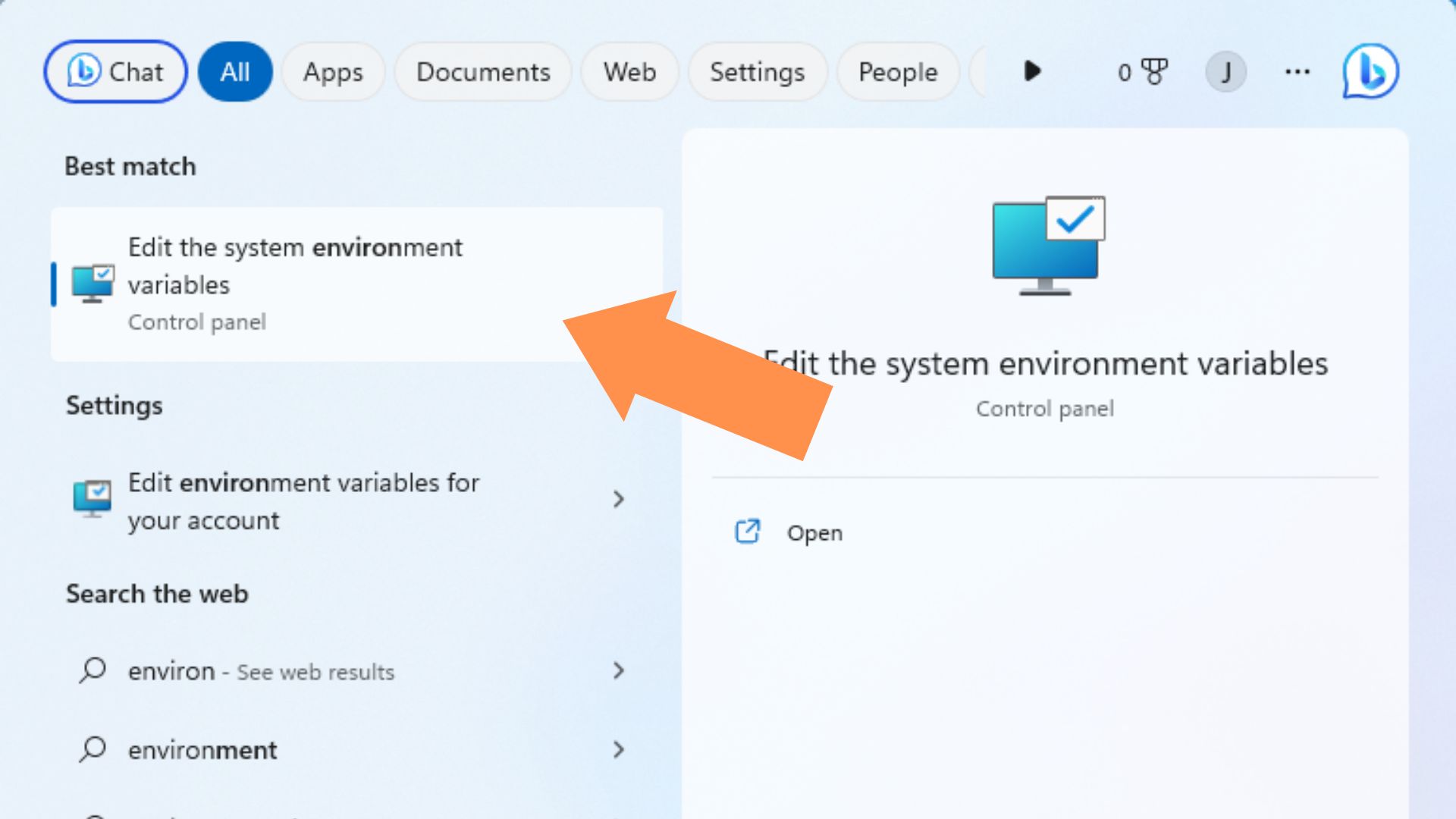Viewport: 1456px width, 819px height.
Task: Click the user profile avatar icon
Action: click(x=1223, y=71)
